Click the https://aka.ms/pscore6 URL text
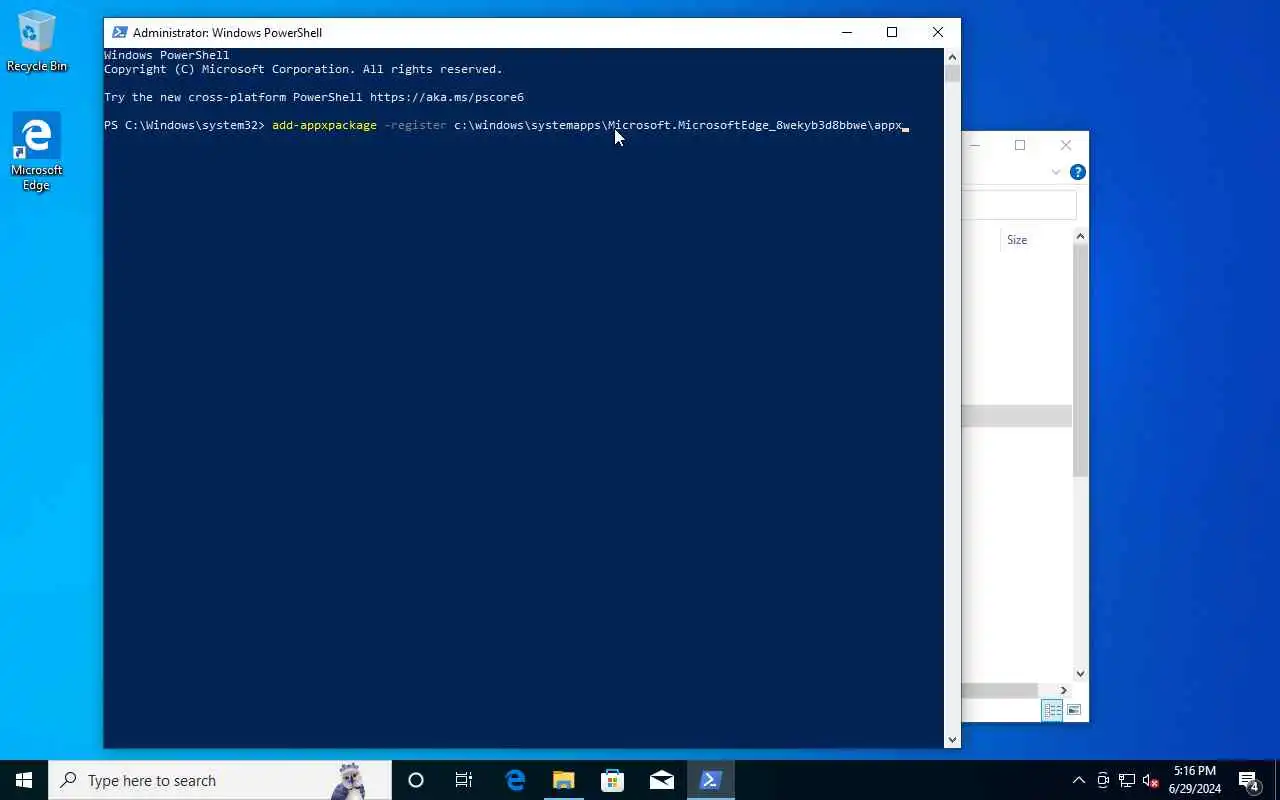The height and width of the screenshot is (800, 1280). [x=447, y=97]
